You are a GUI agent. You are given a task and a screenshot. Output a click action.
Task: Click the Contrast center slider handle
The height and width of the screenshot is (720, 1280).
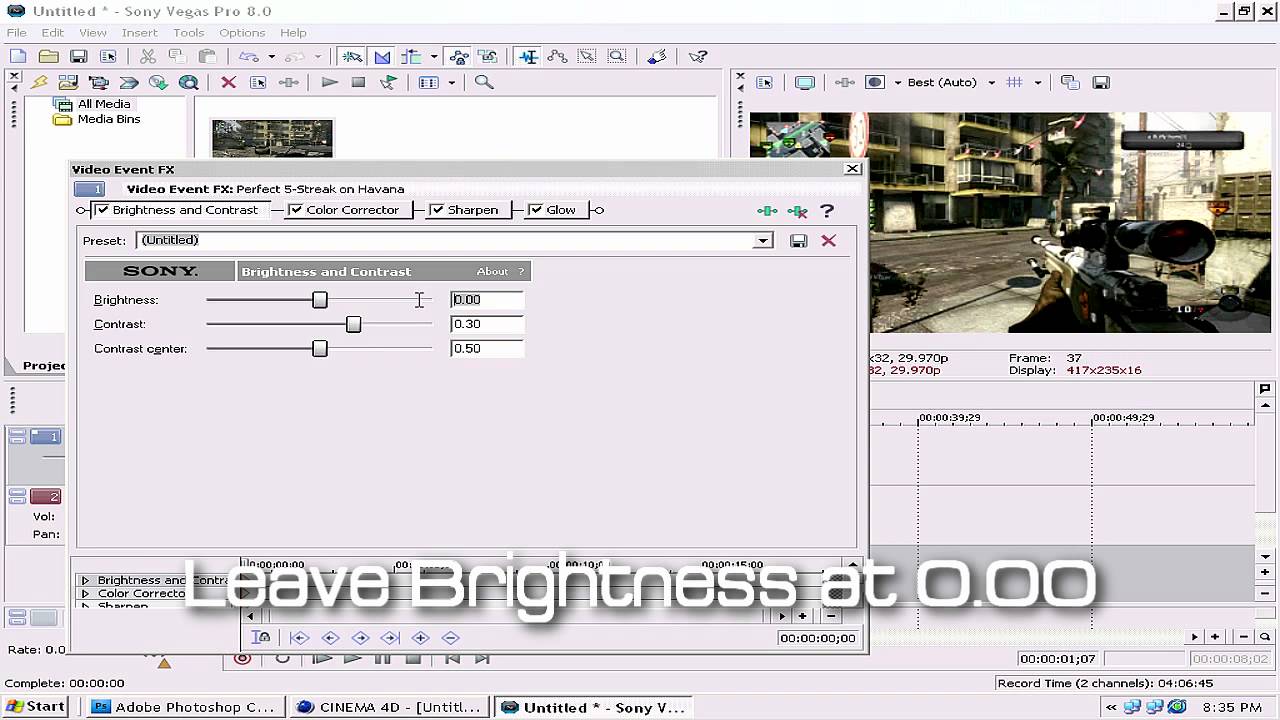[x=320, y=348]
